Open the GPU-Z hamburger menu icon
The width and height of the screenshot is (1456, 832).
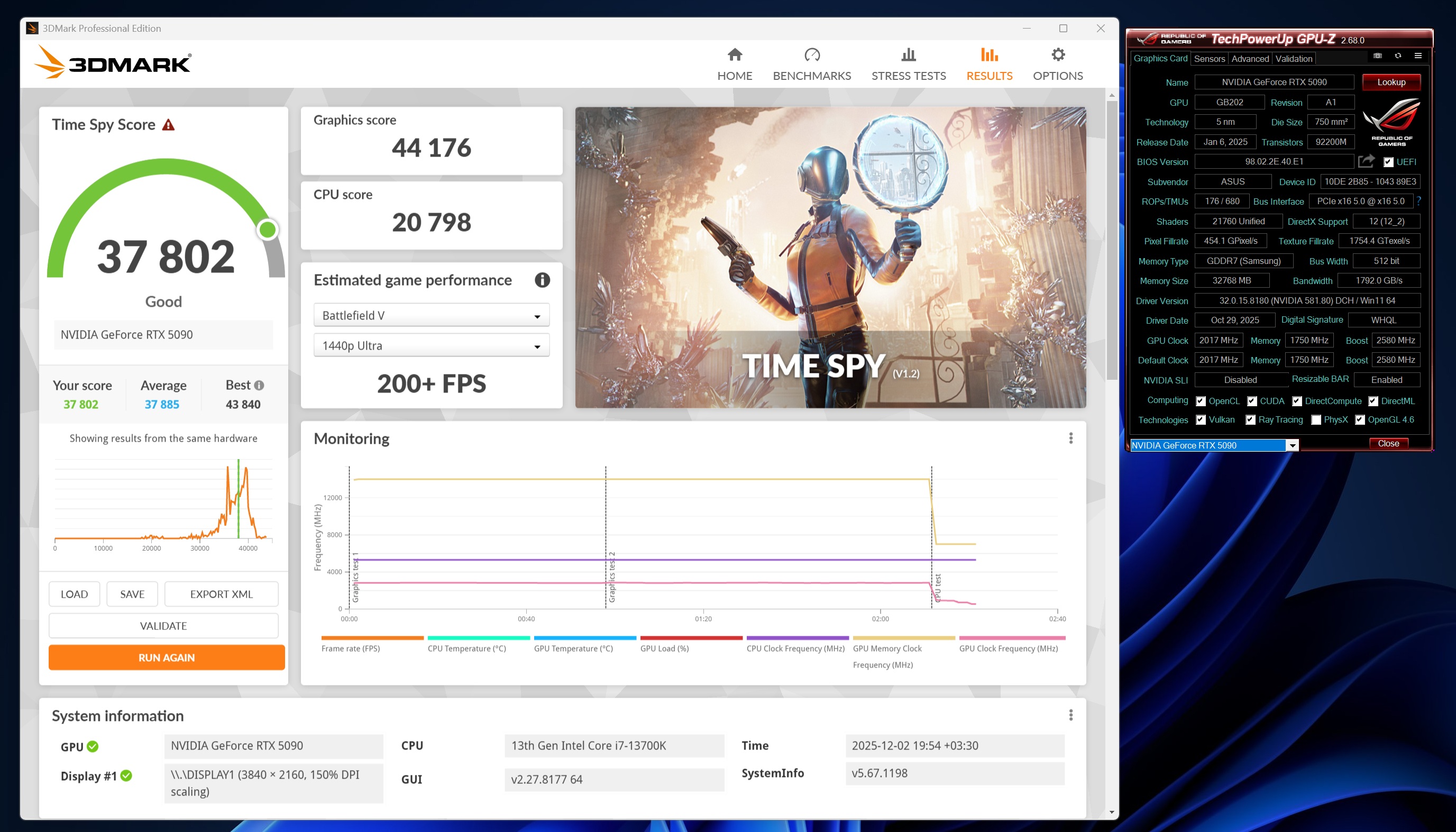[x=1418, y=56]
